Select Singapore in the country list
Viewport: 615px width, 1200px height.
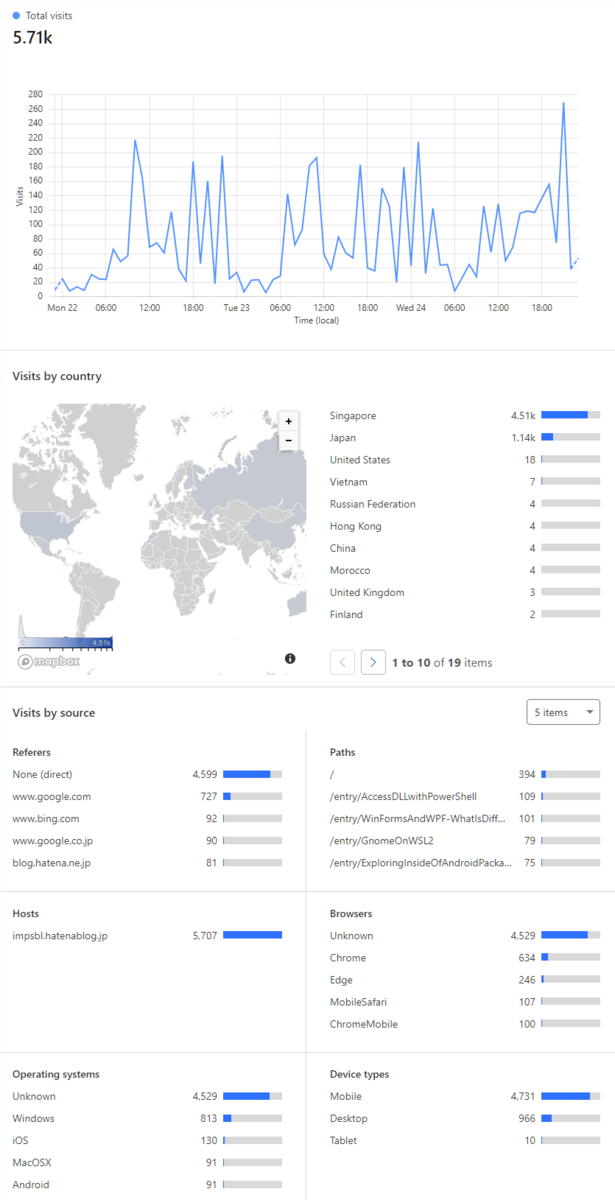pyautogui.click(x=465, y=416)
